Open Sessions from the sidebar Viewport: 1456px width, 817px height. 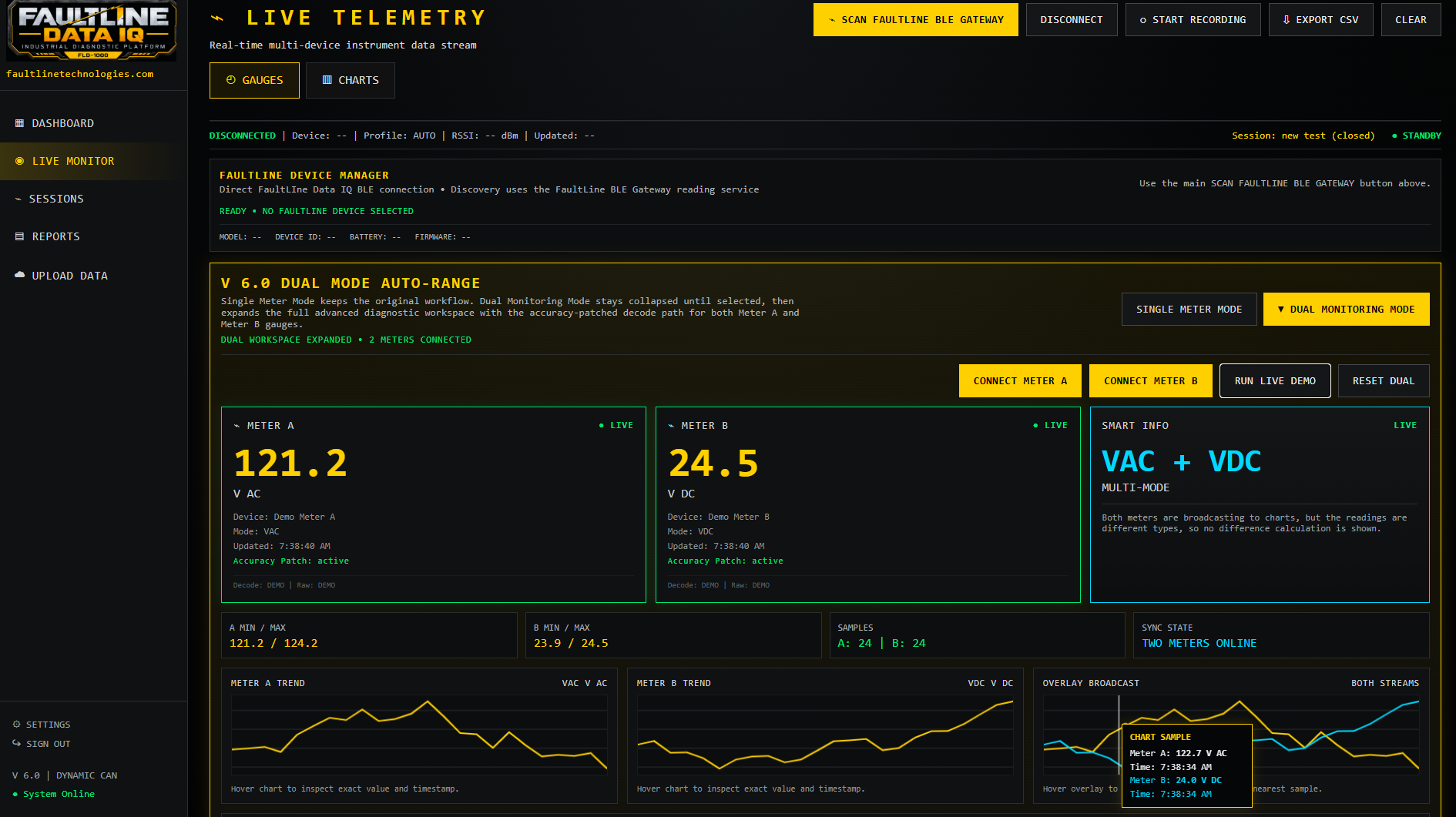click(x=93, y=199)
